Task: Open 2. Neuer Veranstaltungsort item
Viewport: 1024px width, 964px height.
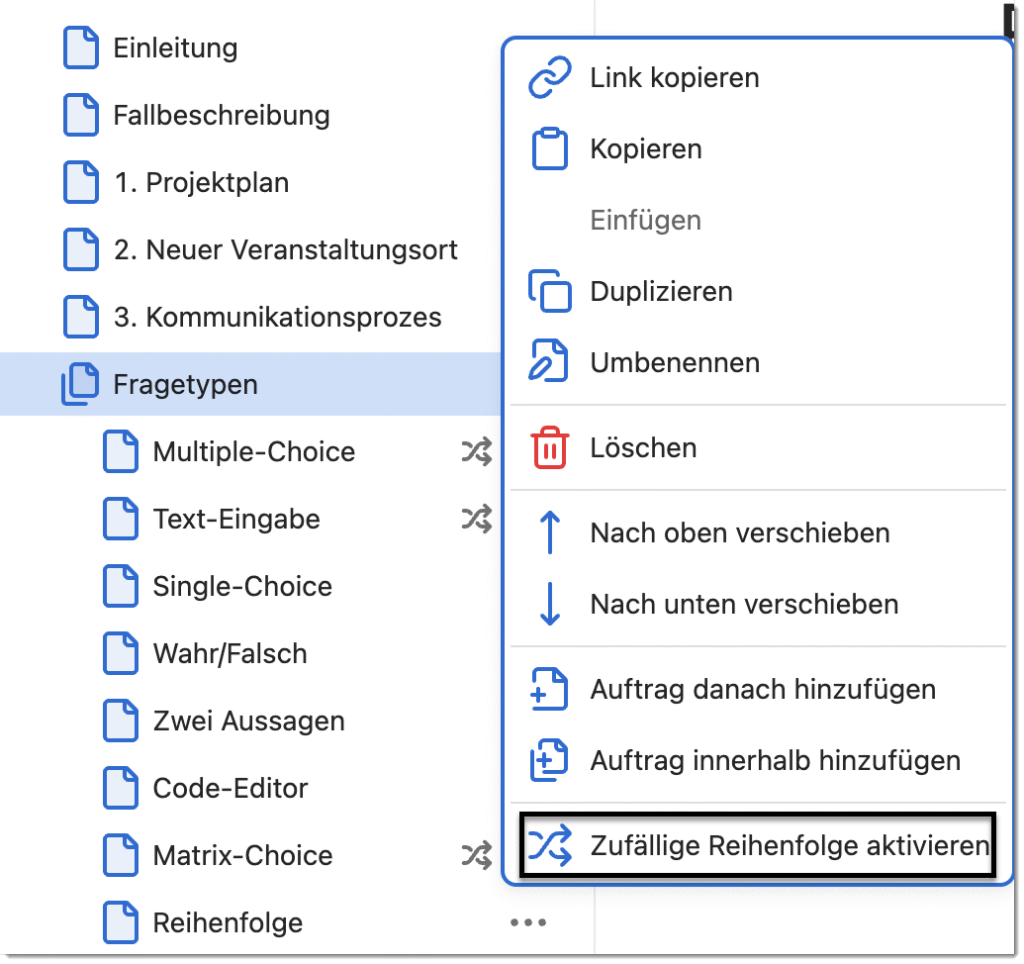Action: [x=285, y=250]
